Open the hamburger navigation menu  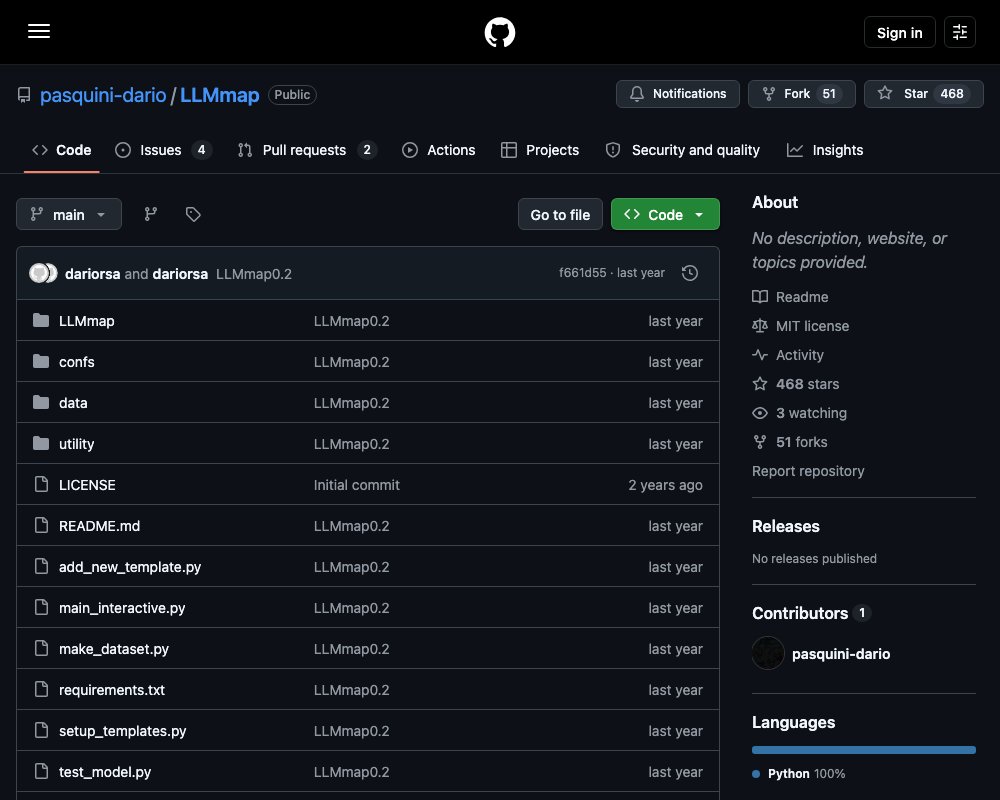click(x=39, y=32)
